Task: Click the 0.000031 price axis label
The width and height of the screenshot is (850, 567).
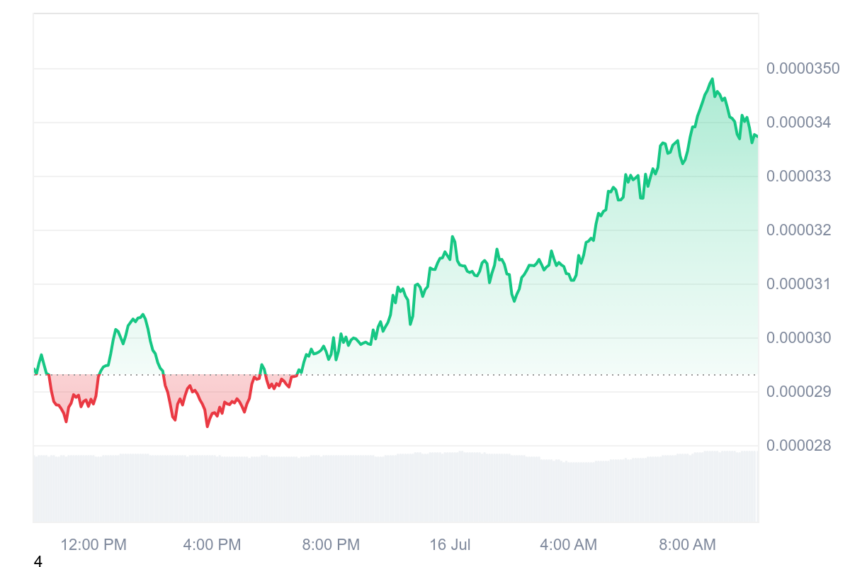Action: (x=799, y=284)
